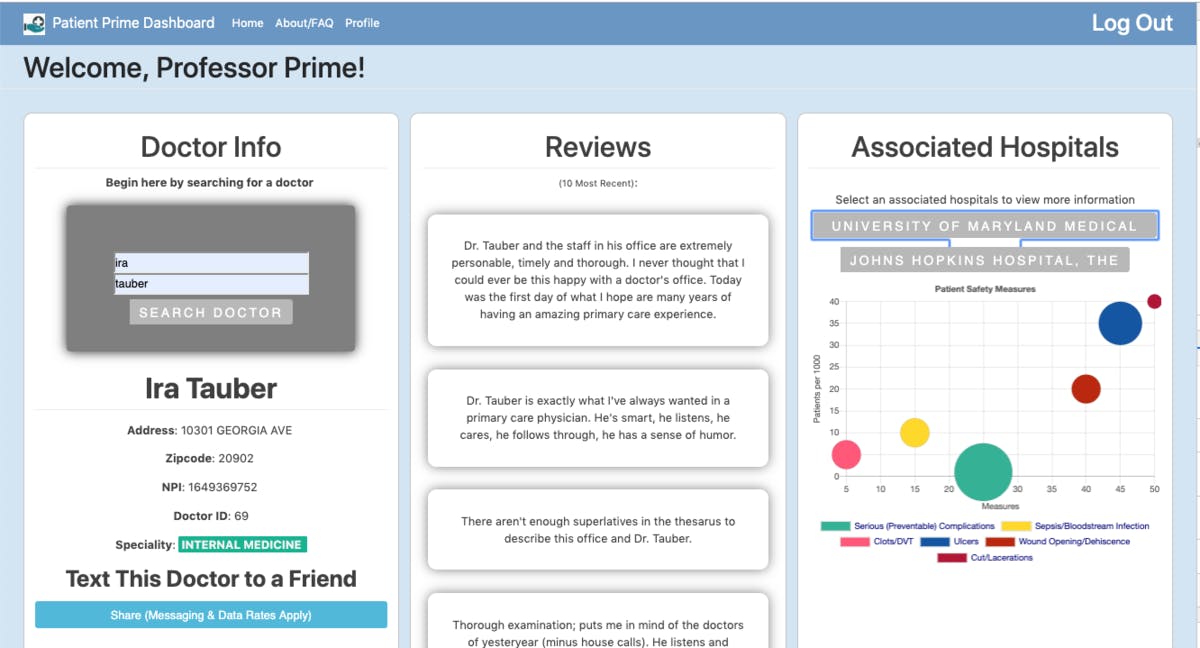1200x648 pixels.
Task: Go to the Profile page
Action: (x=362, y=23)
